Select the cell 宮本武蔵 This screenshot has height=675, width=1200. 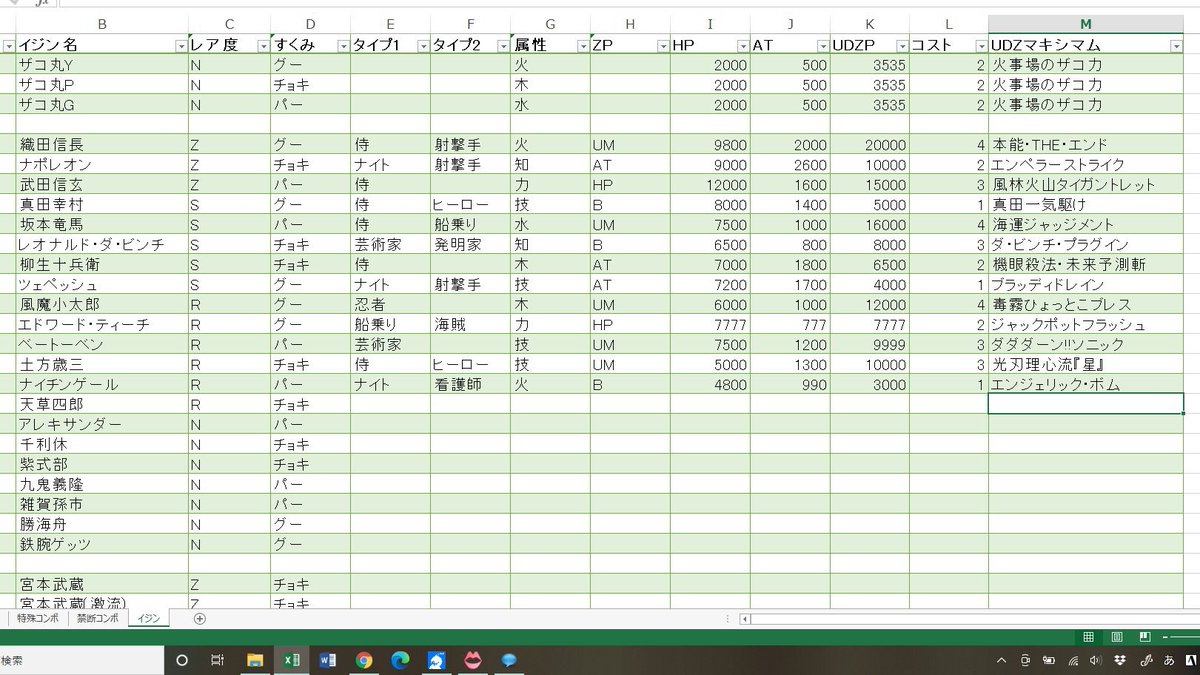point(101,585)
